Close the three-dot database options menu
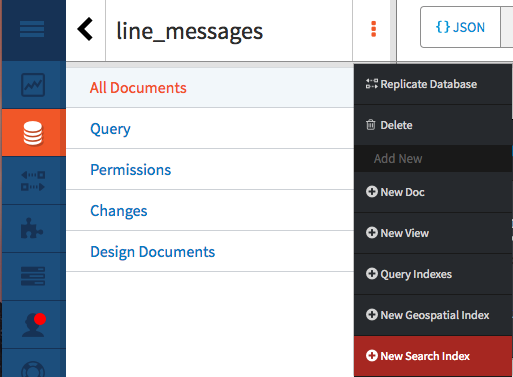513x377 pixels. point(373,29)
